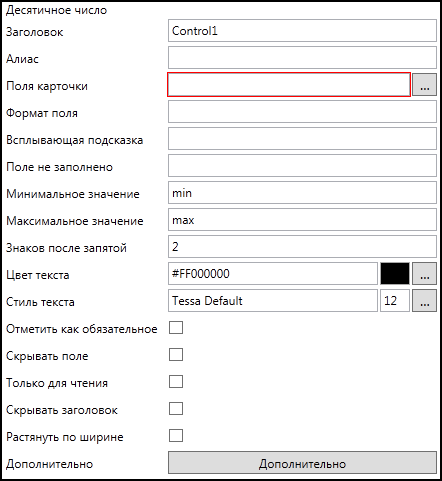Click the Поле не заполнено input field
Screen dimensions: 442x481
[302, 166]
